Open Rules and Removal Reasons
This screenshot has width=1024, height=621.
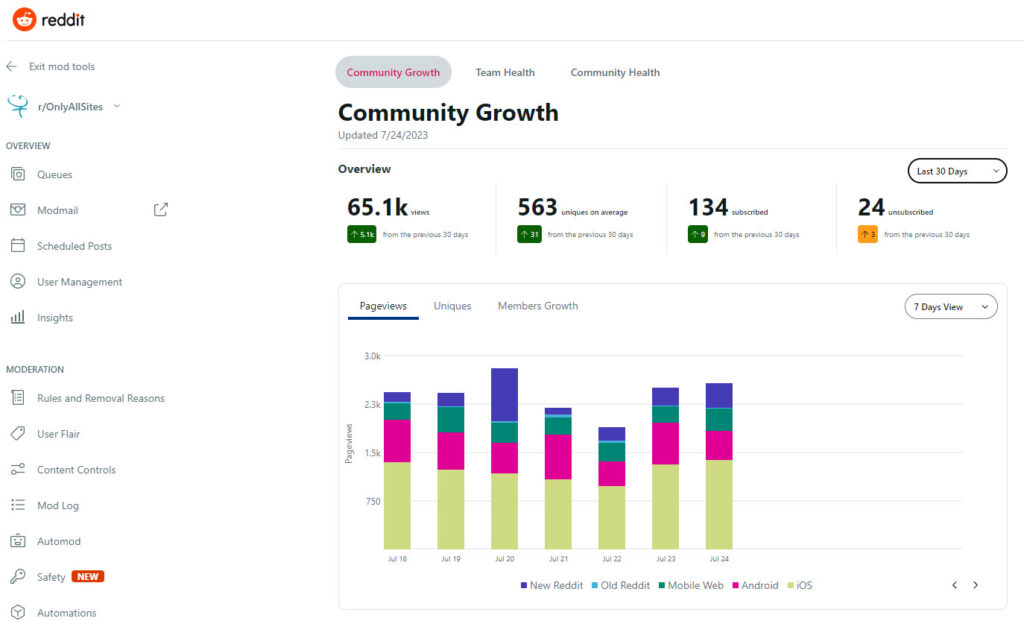tap(100, 398)
